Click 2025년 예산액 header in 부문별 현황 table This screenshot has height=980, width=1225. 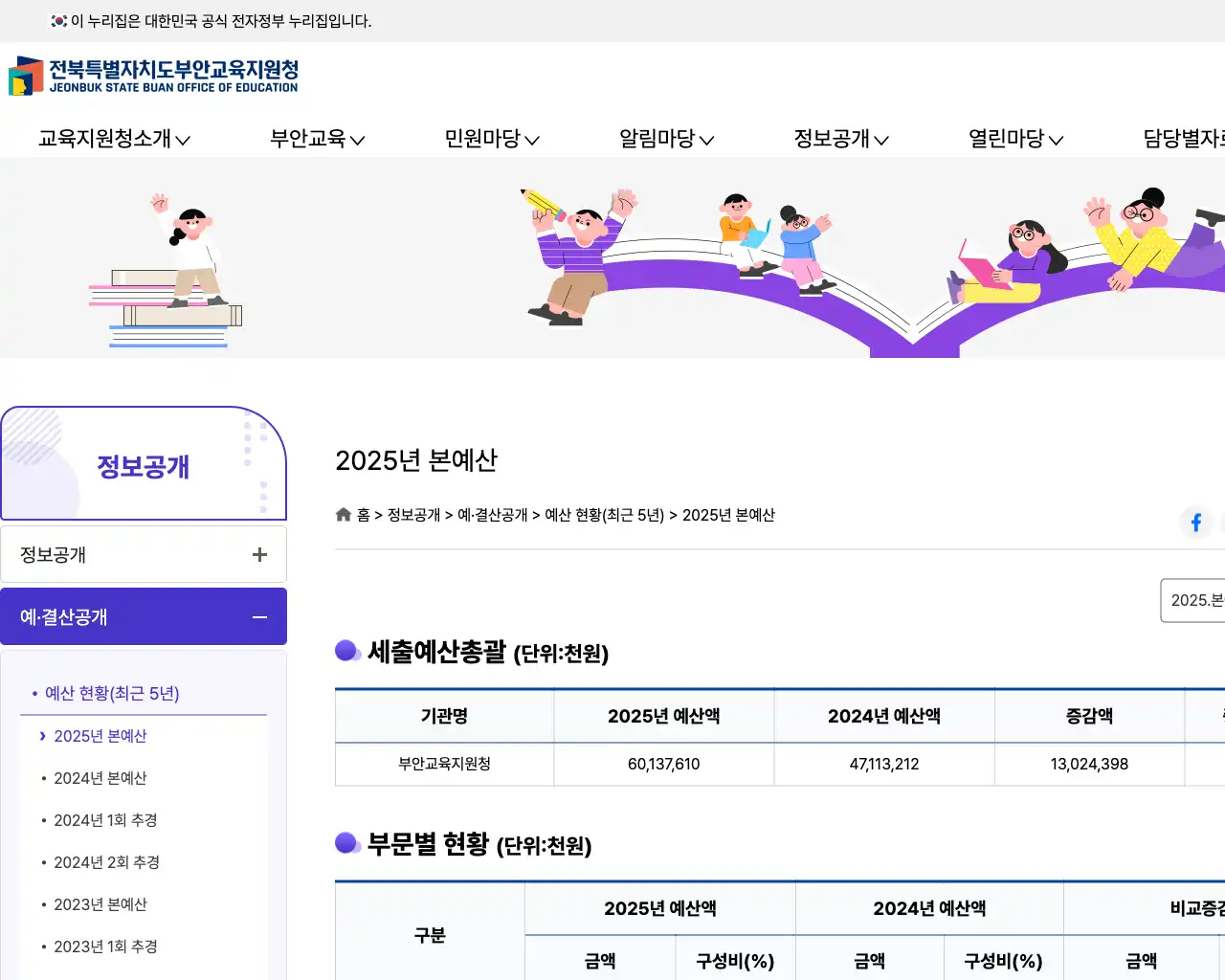point(660,908)
